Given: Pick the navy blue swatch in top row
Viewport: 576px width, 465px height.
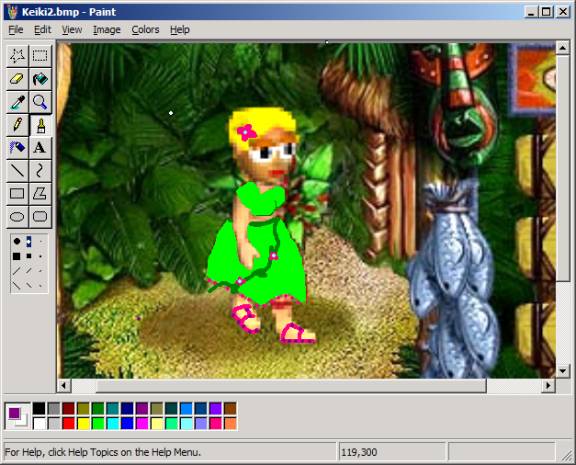Looking at the screenshot, I should click(127, 408).
